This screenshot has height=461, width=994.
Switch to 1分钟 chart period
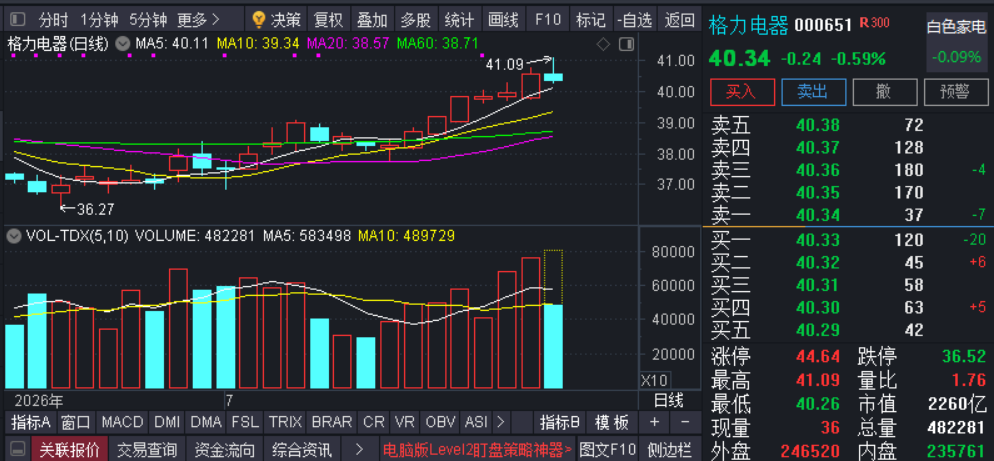(x=100, y=20)
